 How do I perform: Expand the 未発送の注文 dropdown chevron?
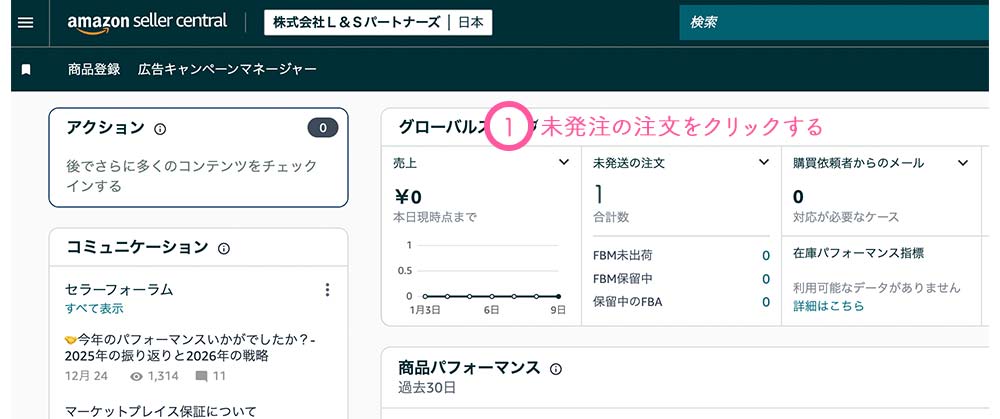pyautogui.click(x=763, y=162)
